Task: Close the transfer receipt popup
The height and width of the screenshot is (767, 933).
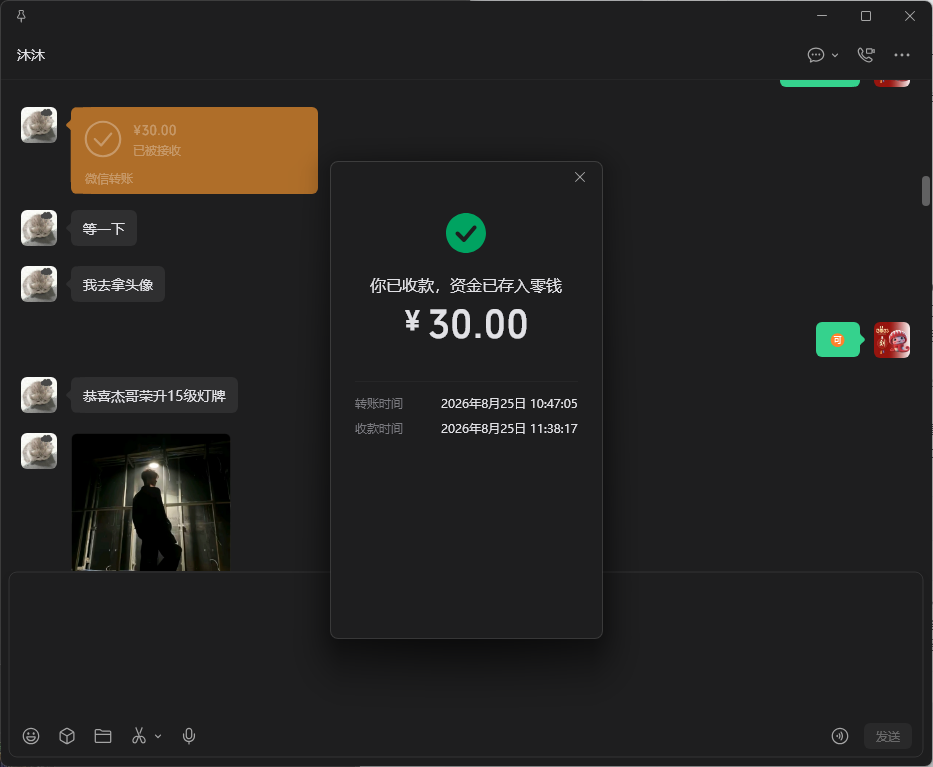Action: point(580,177)
